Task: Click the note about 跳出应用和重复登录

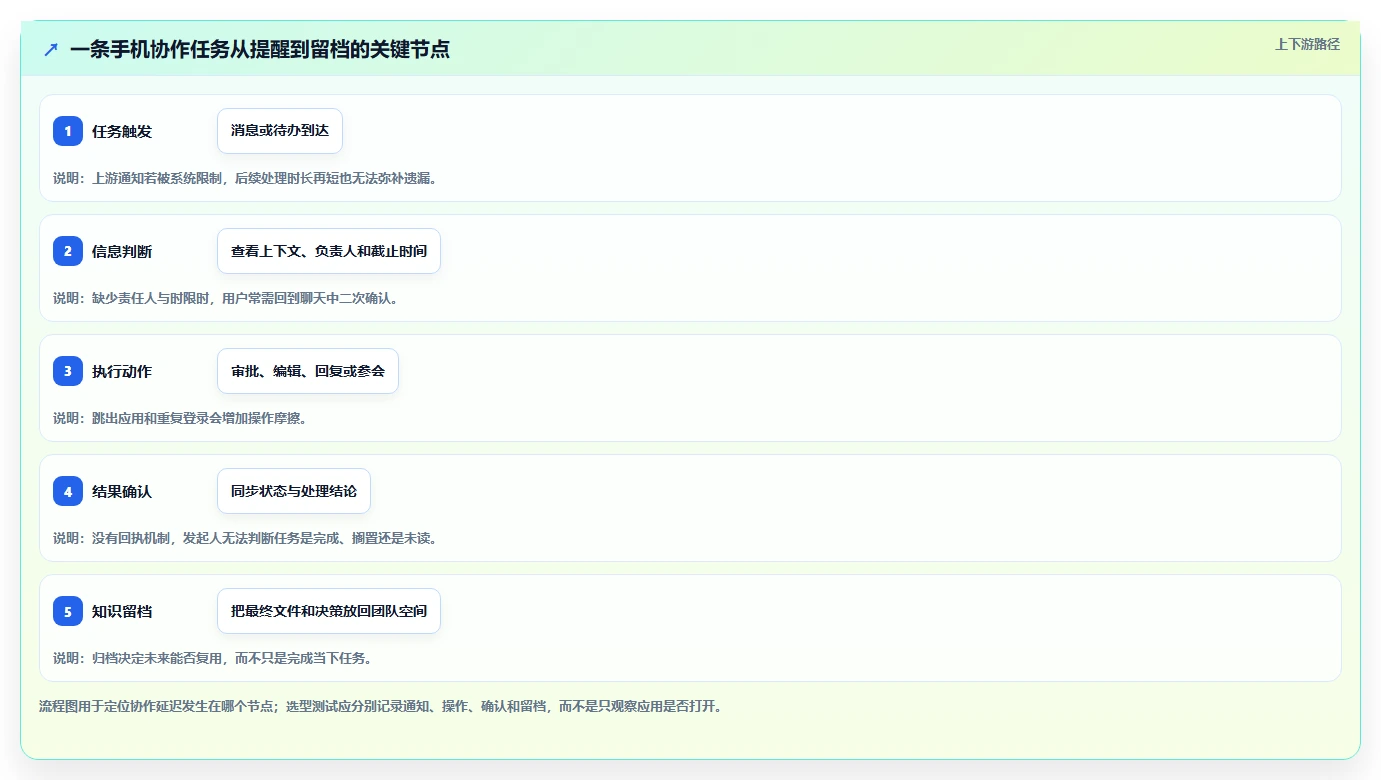Action: [181, 418]
